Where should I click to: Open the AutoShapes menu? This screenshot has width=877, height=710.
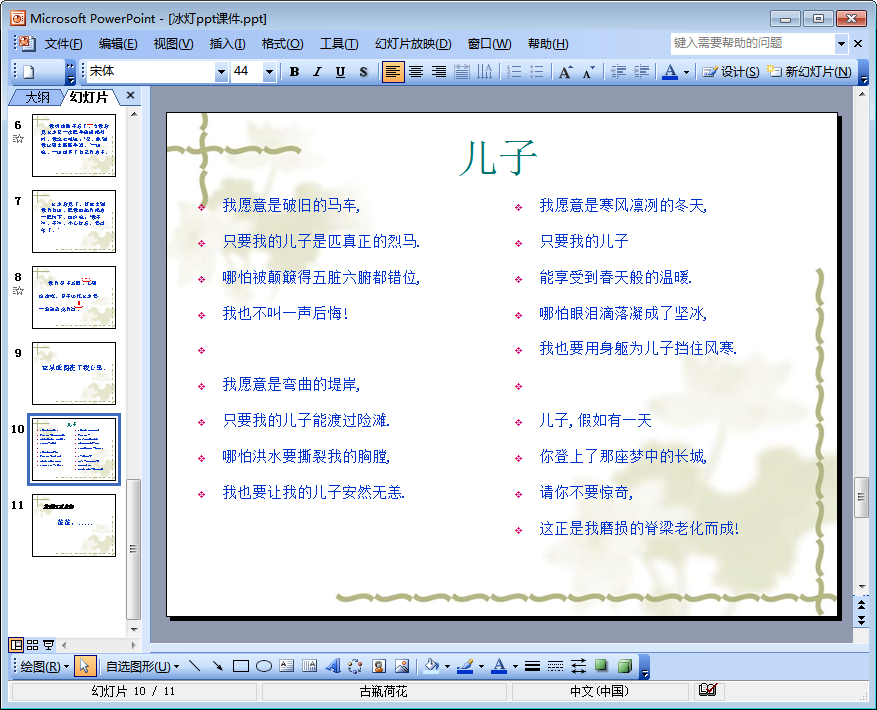142,666
